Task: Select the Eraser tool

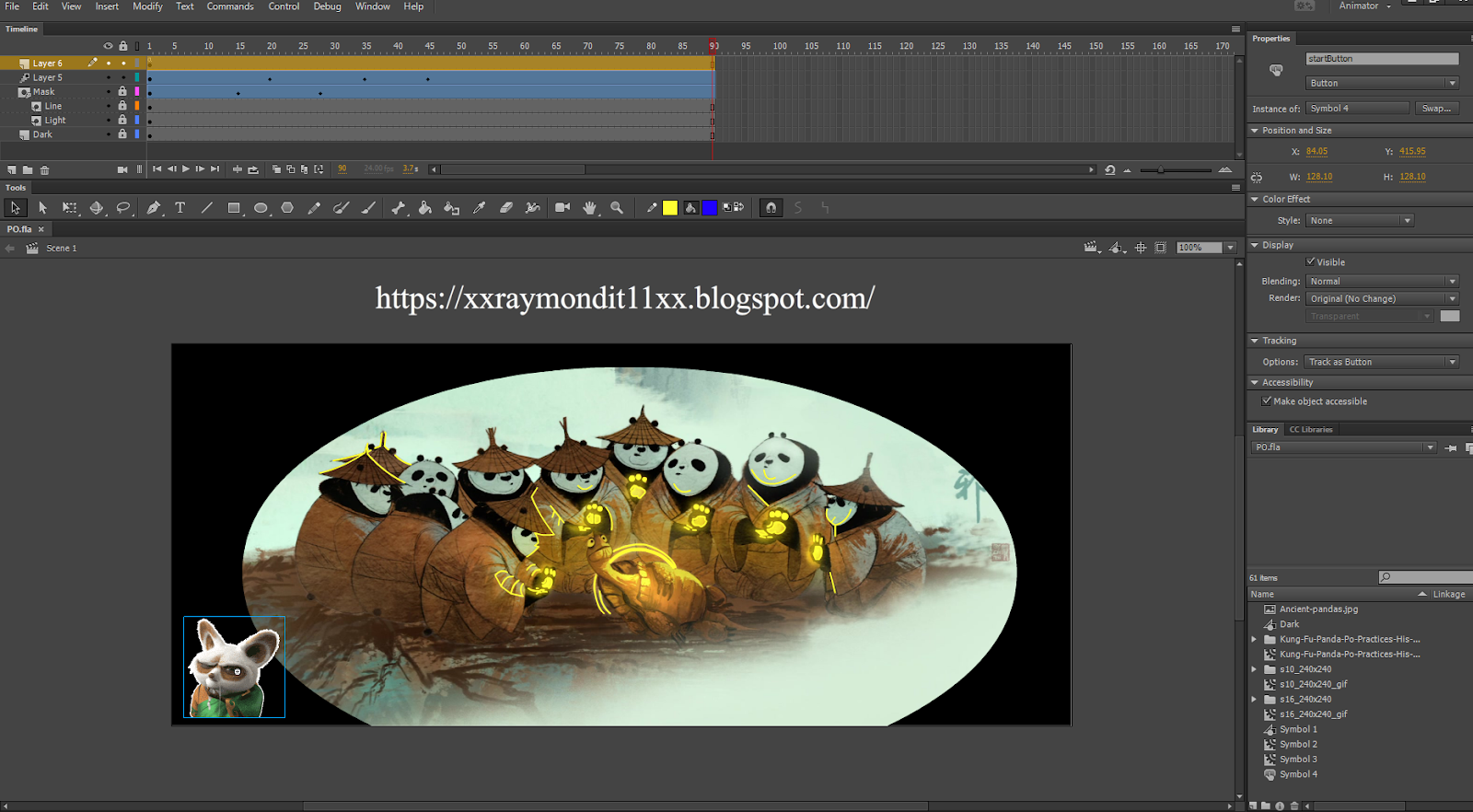Action: 505,208
